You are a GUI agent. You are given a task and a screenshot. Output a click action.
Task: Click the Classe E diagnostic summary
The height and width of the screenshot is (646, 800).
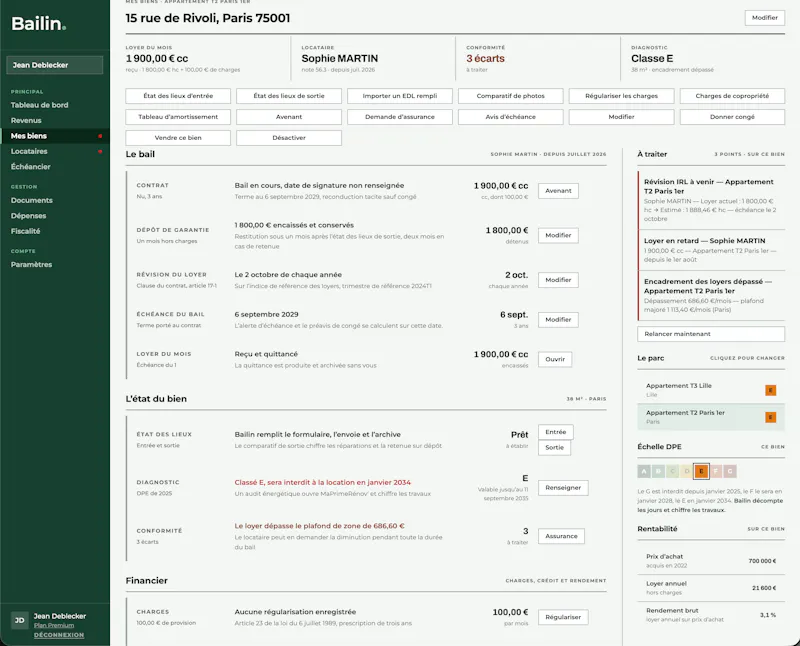(x=652, y=59)
